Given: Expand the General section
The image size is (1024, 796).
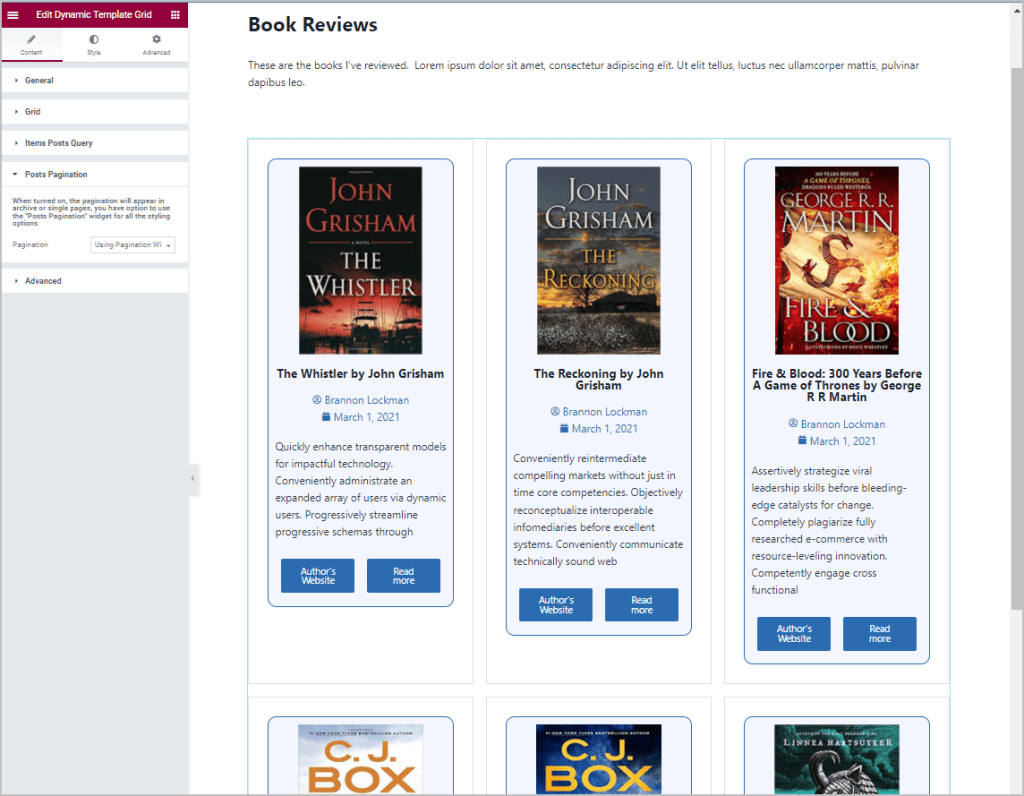Looking at the screenshot, I should point(95,80).
